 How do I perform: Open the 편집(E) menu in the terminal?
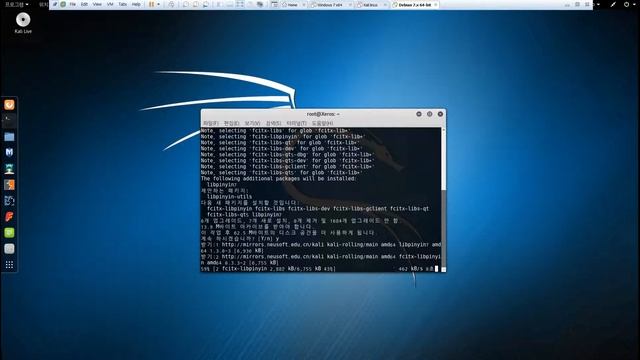click(231, 123)
